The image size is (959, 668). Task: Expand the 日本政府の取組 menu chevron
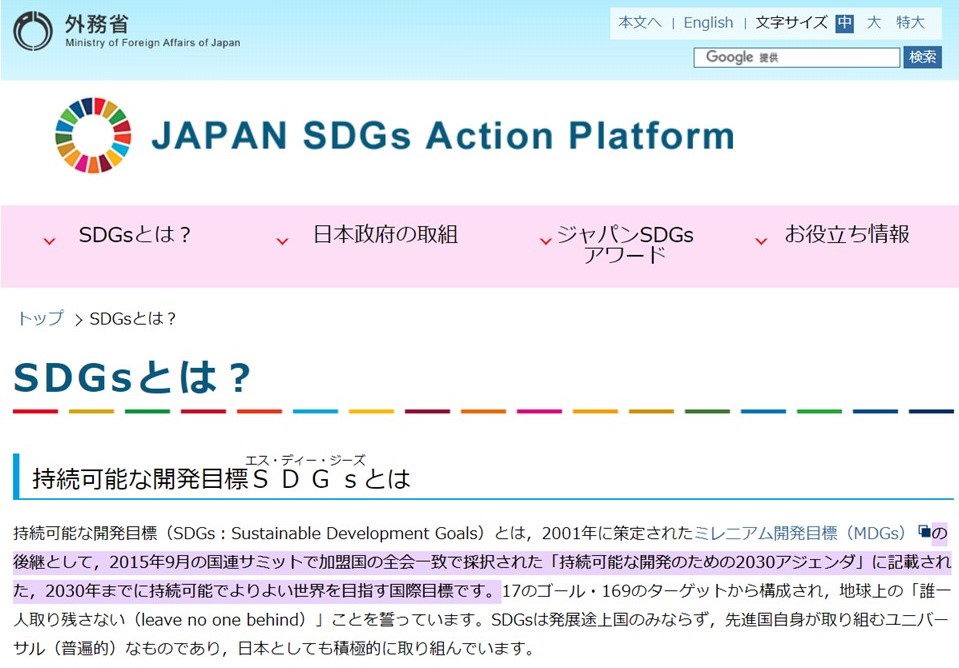pyautogui.click(x=282, y=241)
